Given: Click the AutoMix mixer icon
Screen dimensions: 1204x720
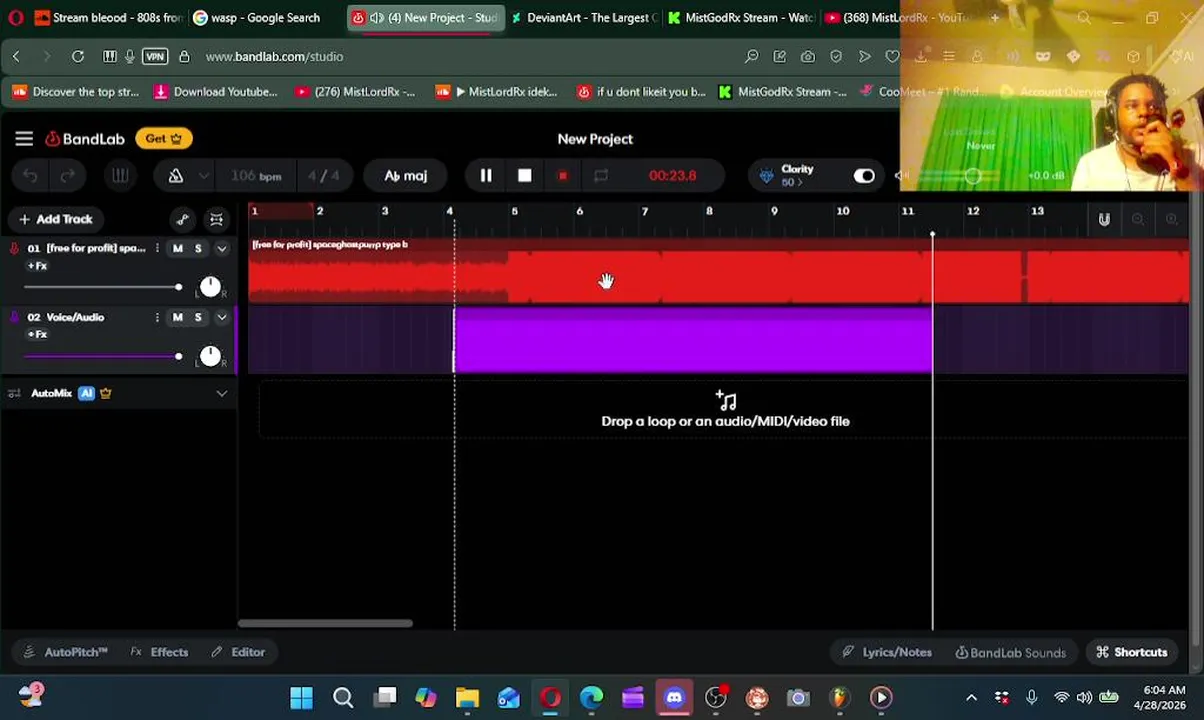Looking at the screenshot, I should tap(14, 393).
